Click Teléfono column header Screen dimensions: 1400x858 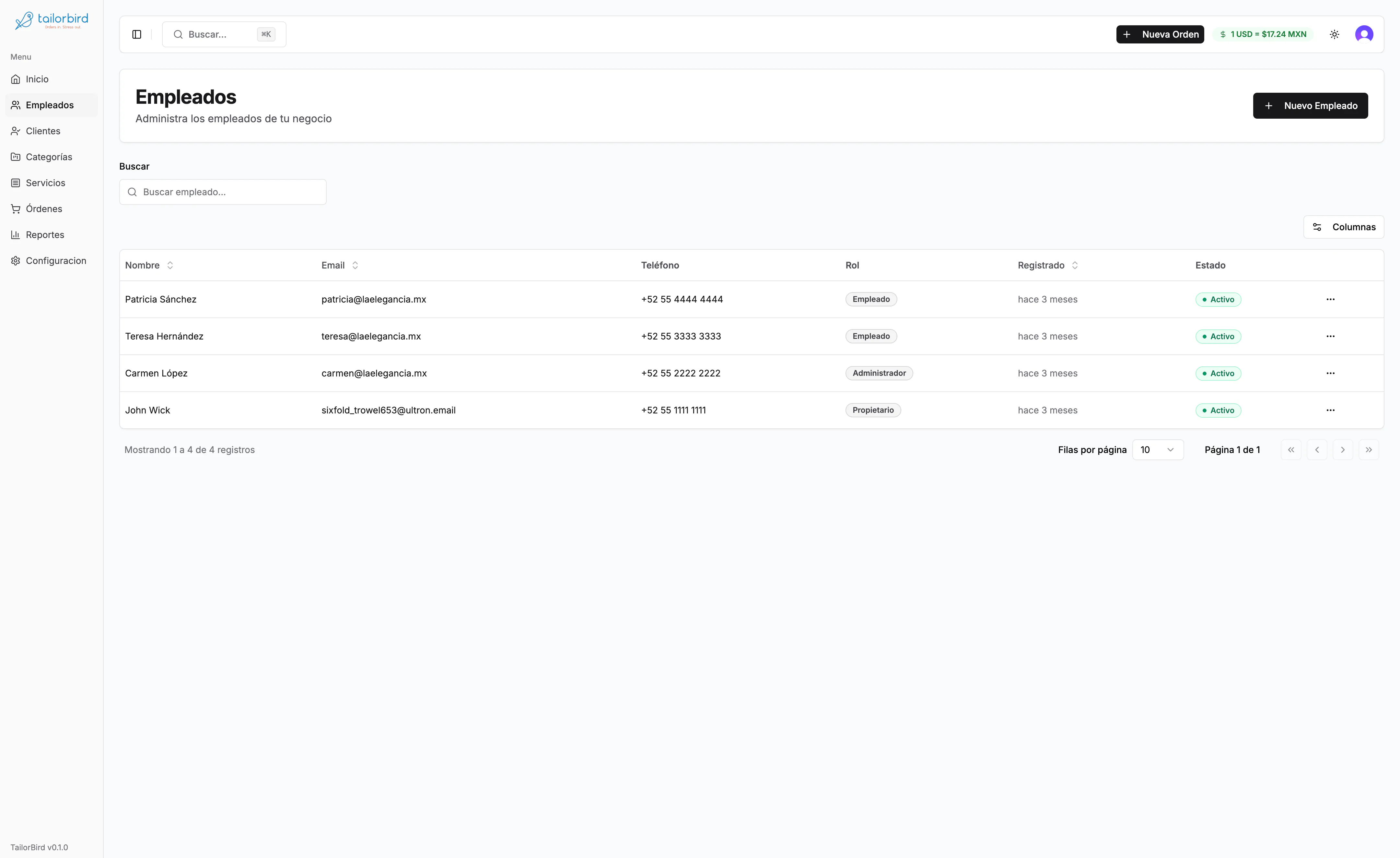(x=660, y=266)
